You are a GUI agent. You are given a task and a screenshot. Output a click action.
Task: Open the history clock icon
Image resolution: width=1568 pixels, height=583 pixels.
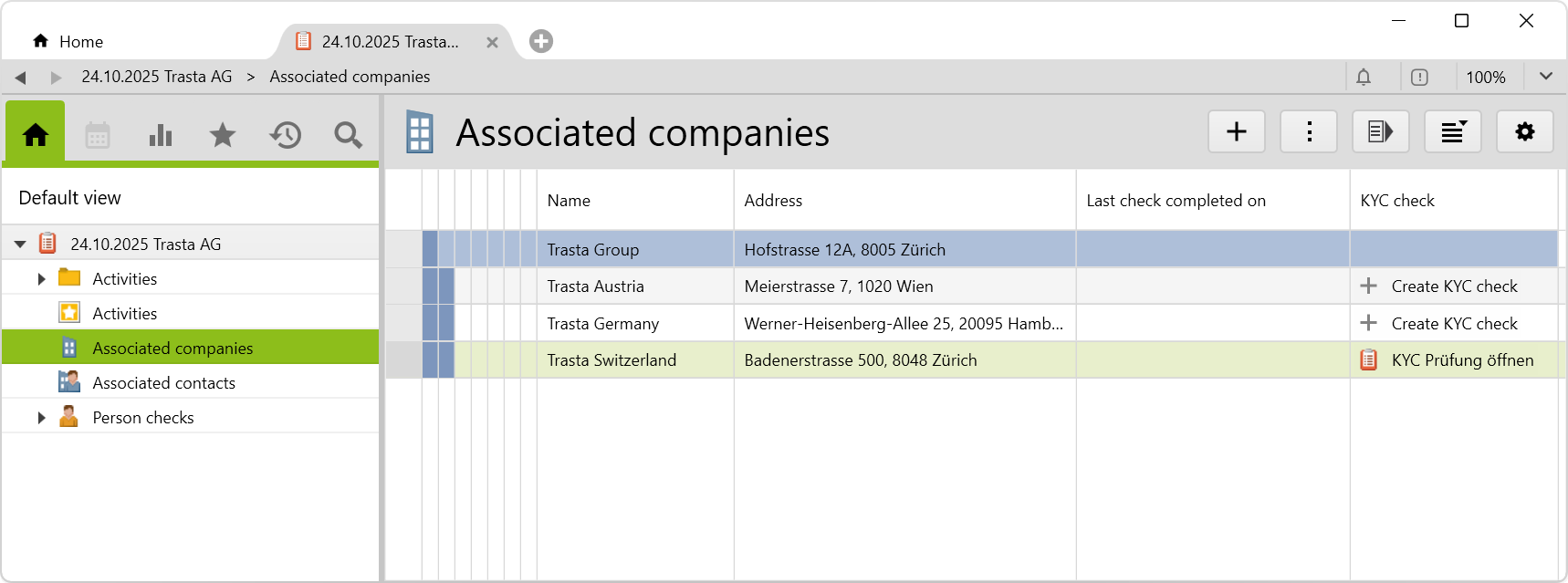[x=286, y=136]
